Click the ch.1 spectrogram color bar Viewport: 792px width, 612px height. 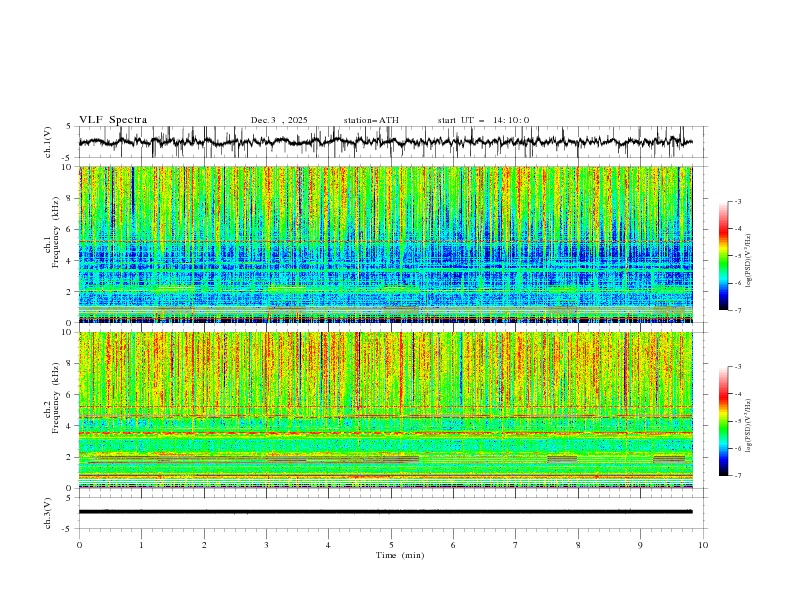(723, 256)
